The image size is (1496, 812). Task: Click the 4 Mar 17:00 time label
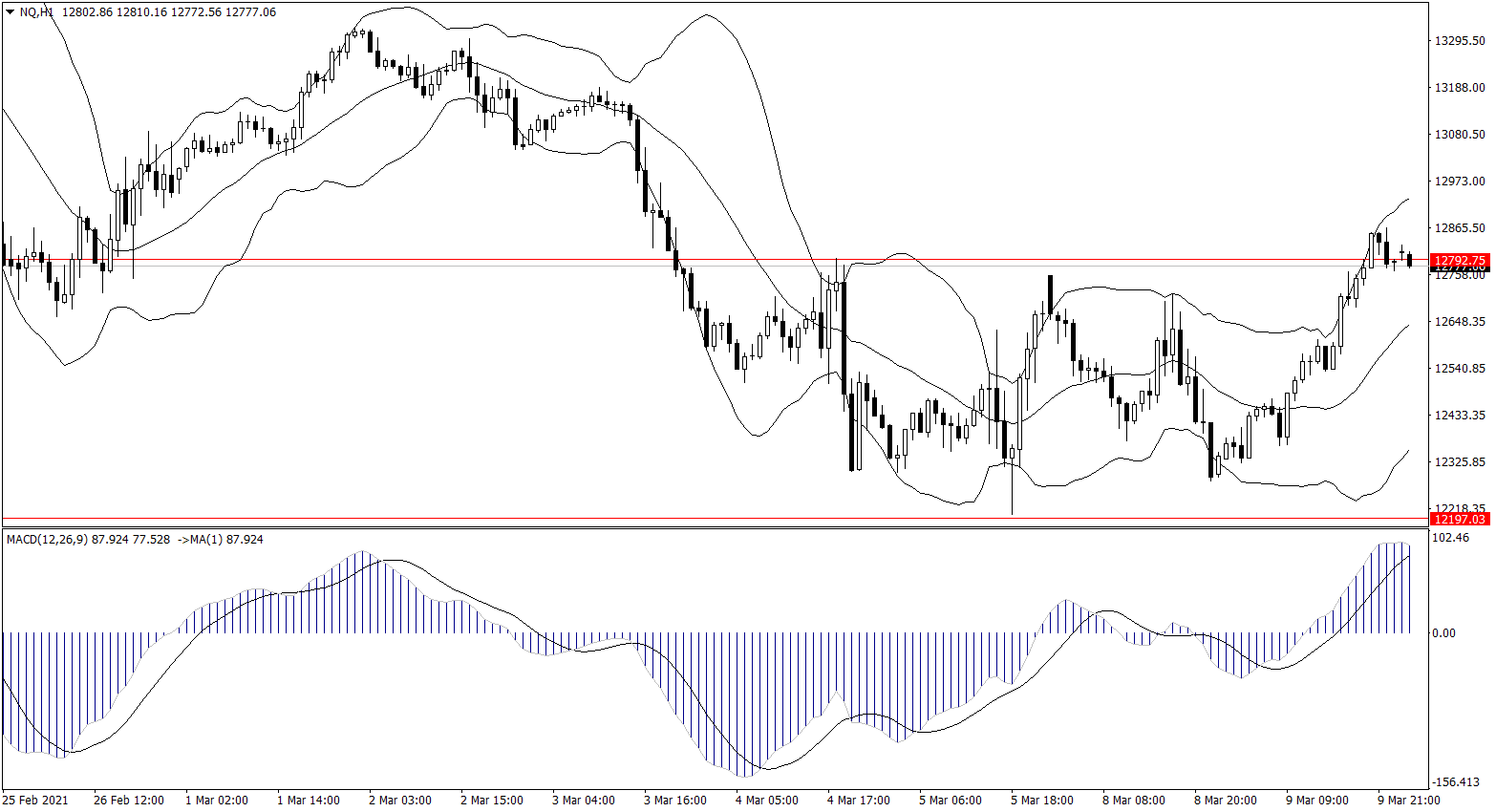(x=859, y=801)
